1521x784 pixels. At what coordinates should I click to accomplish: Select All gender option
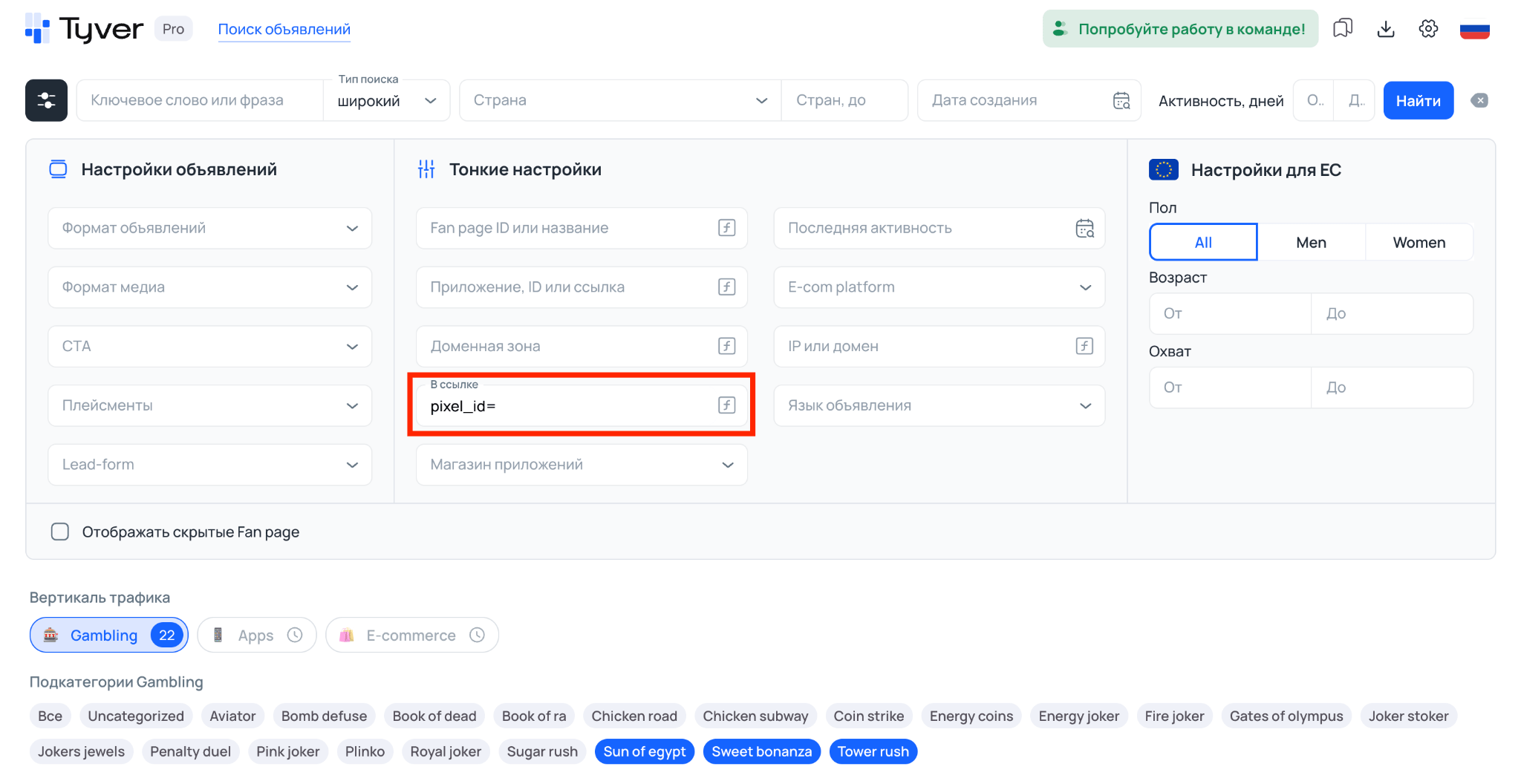pyautogui.click(x=1203, y=242)
